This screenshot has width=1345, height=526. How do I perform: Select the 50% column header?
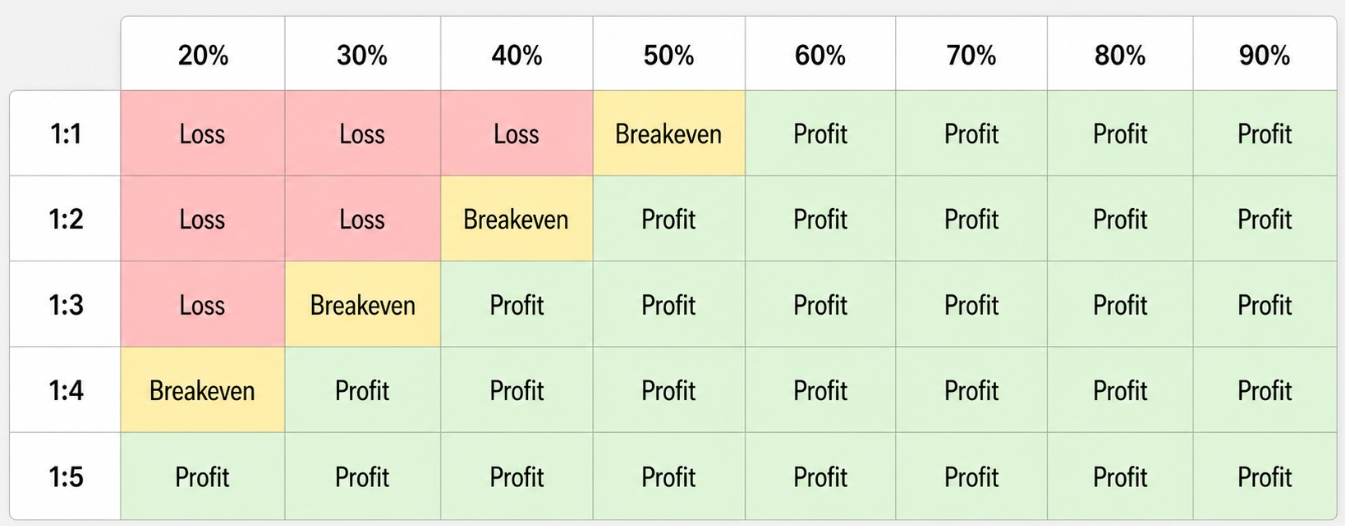point(668,56)
